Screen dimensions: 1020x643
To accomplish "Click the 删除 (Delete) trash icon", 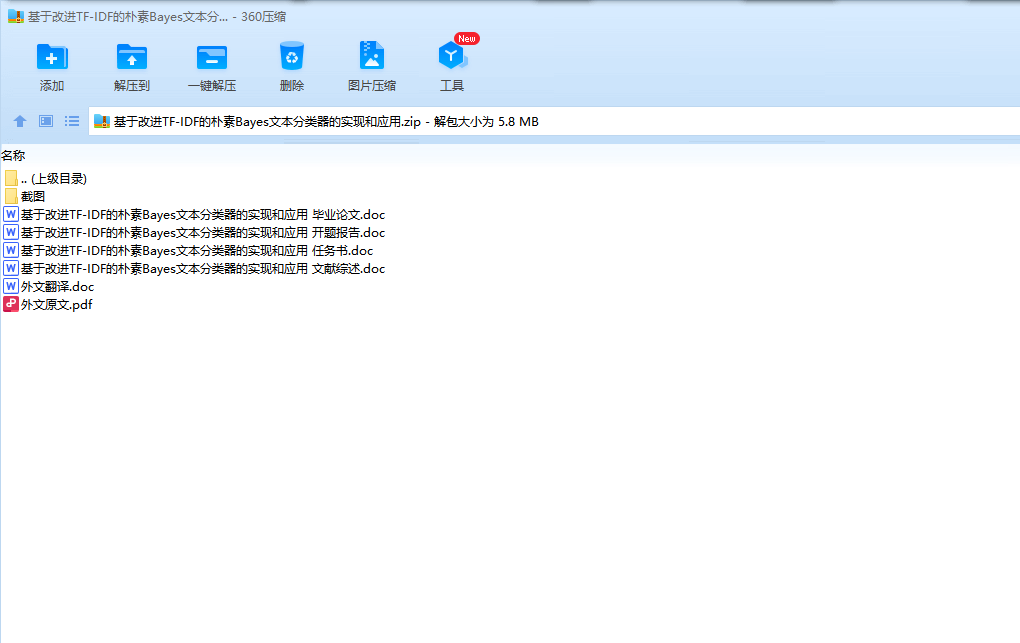I will tap(291, 56).
